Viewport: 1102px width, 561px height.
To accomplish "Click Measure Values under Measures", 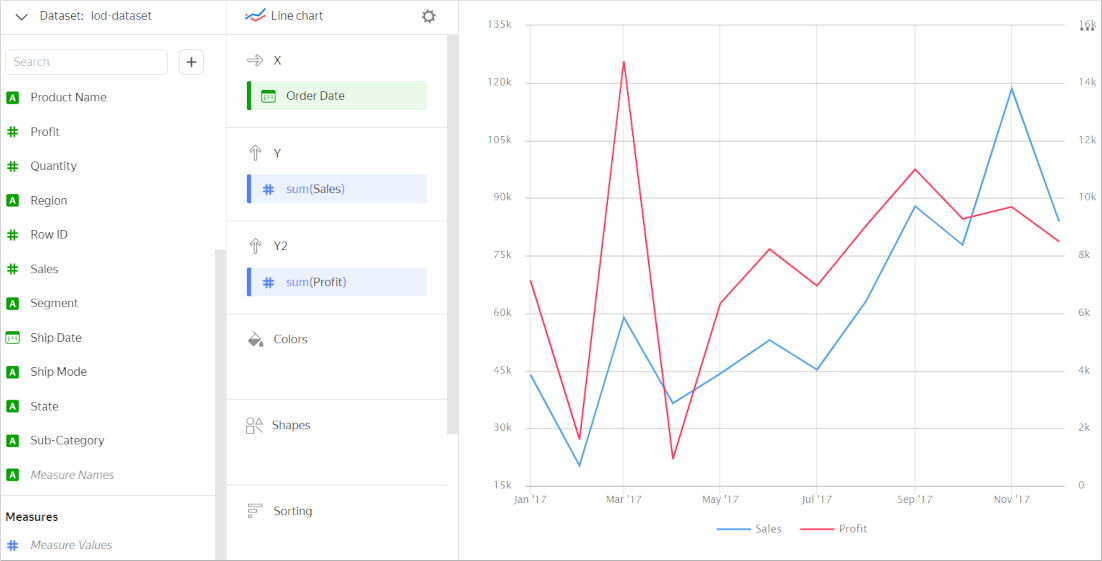I will pyautogui.click(x=71, y=545).
